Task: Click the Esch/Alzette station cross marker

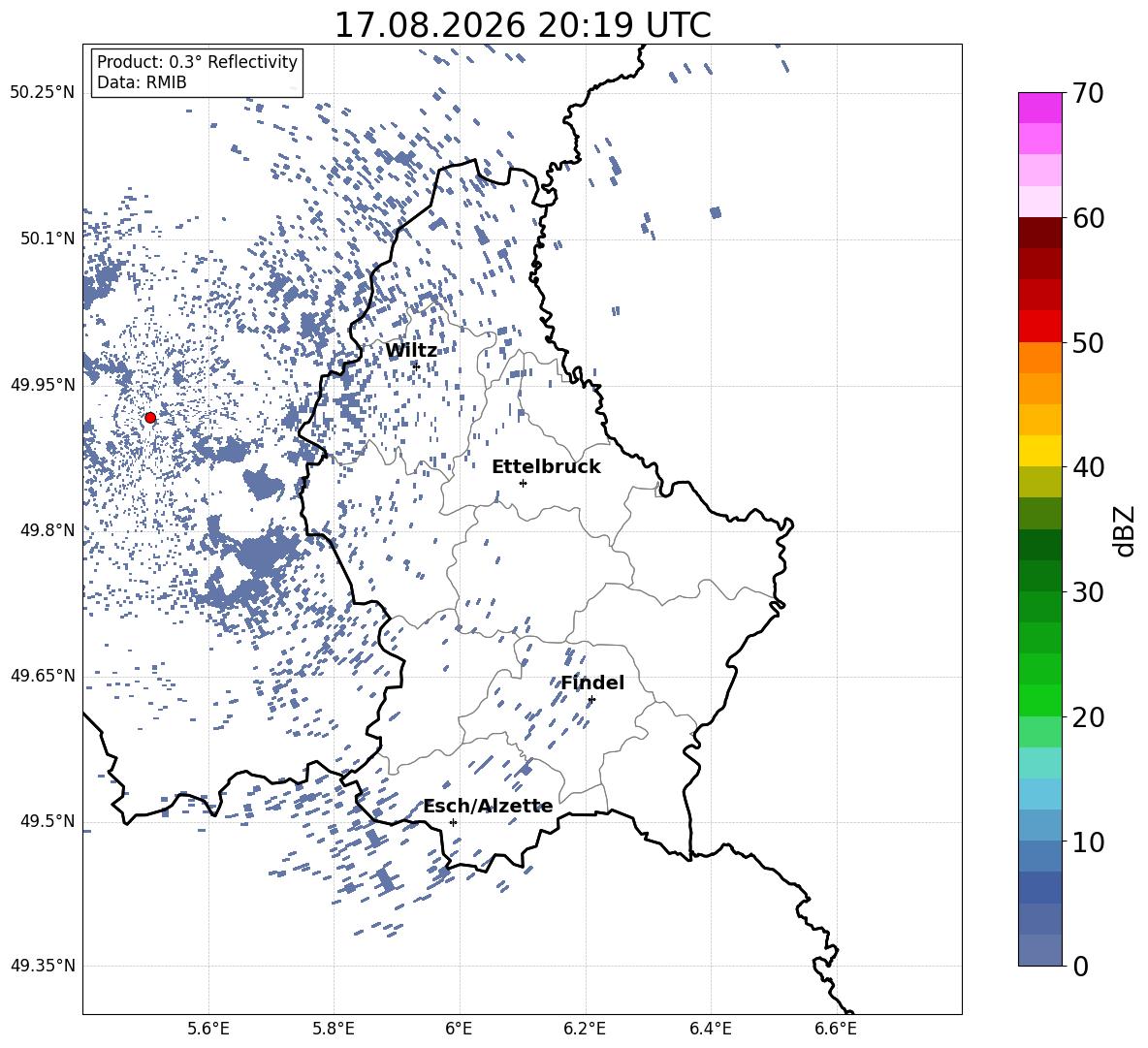Action: coord(453,822)
